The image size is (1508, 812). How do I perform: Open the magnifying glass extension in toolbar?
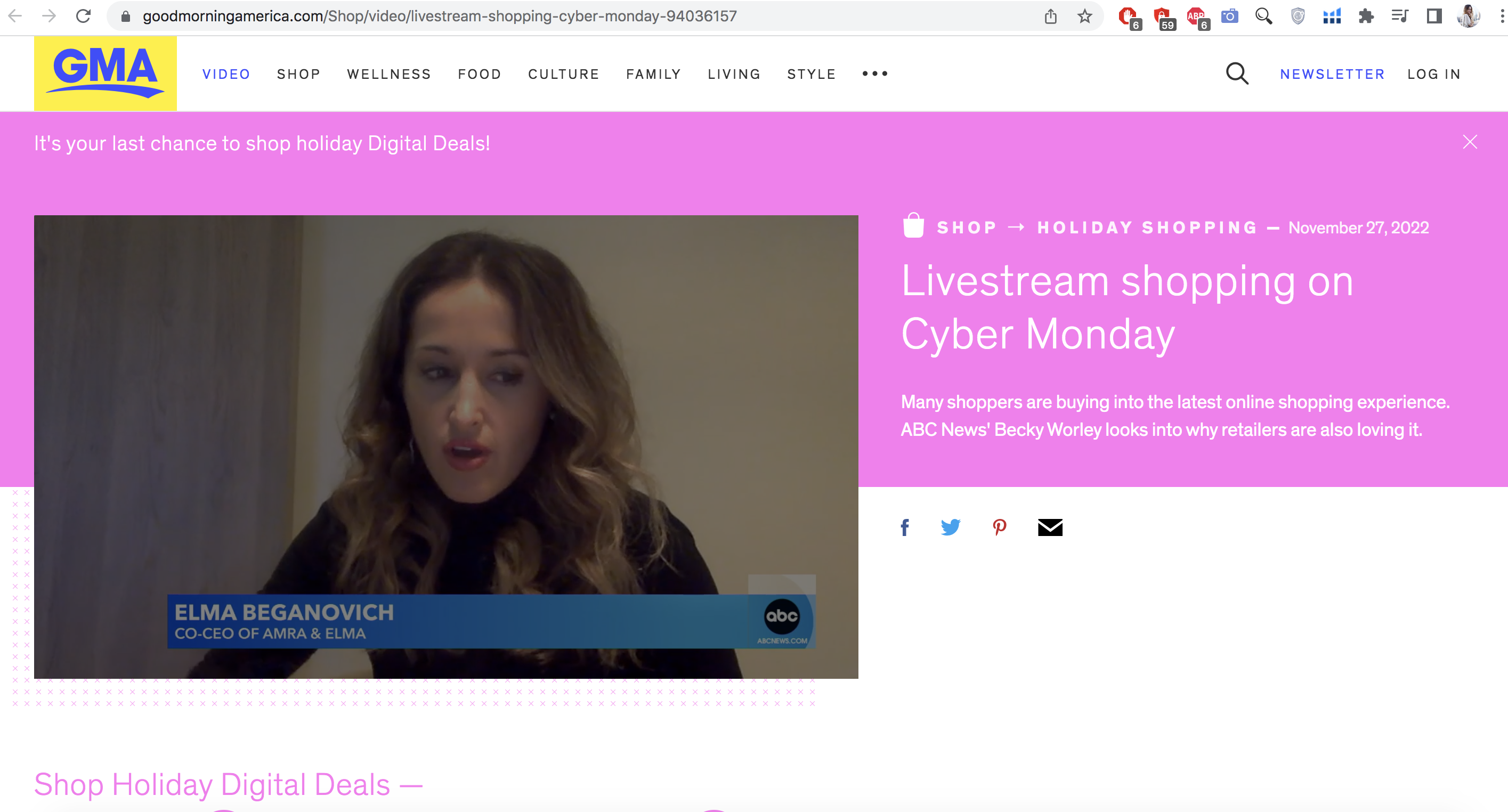click(1264, 16)
